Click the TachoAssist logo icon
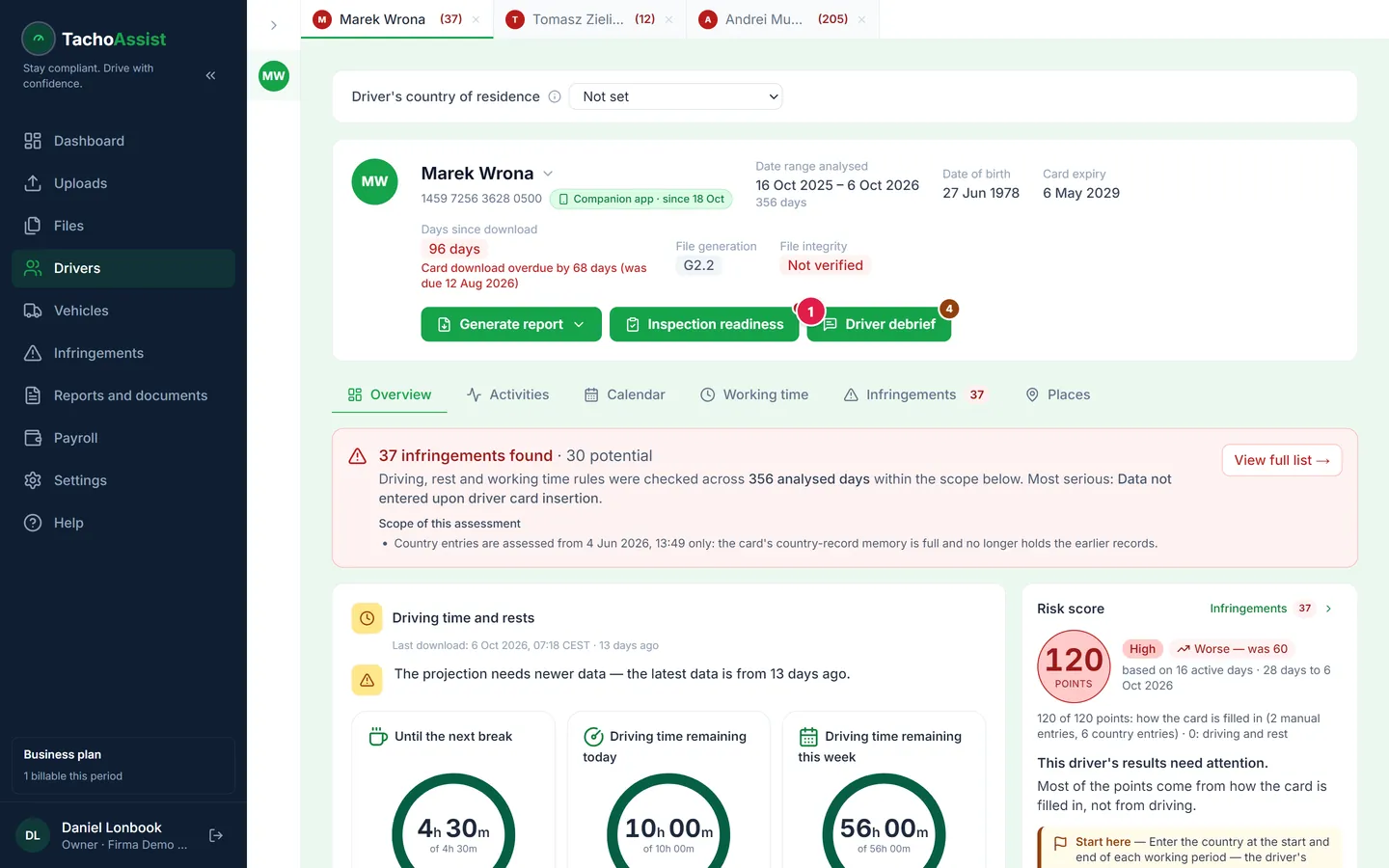 coord(39,39)
